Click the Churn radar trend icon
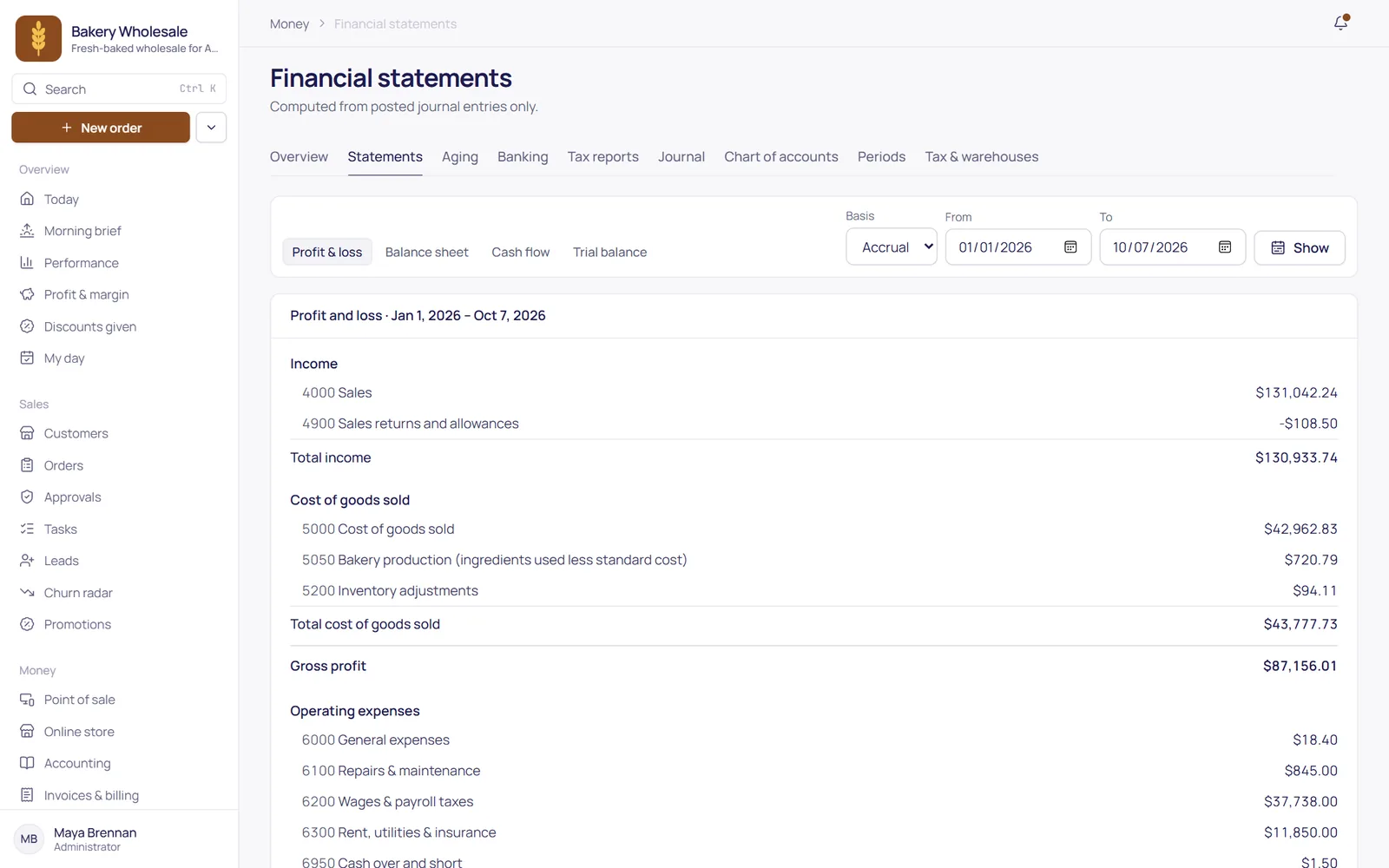 (x=27, y=593)
